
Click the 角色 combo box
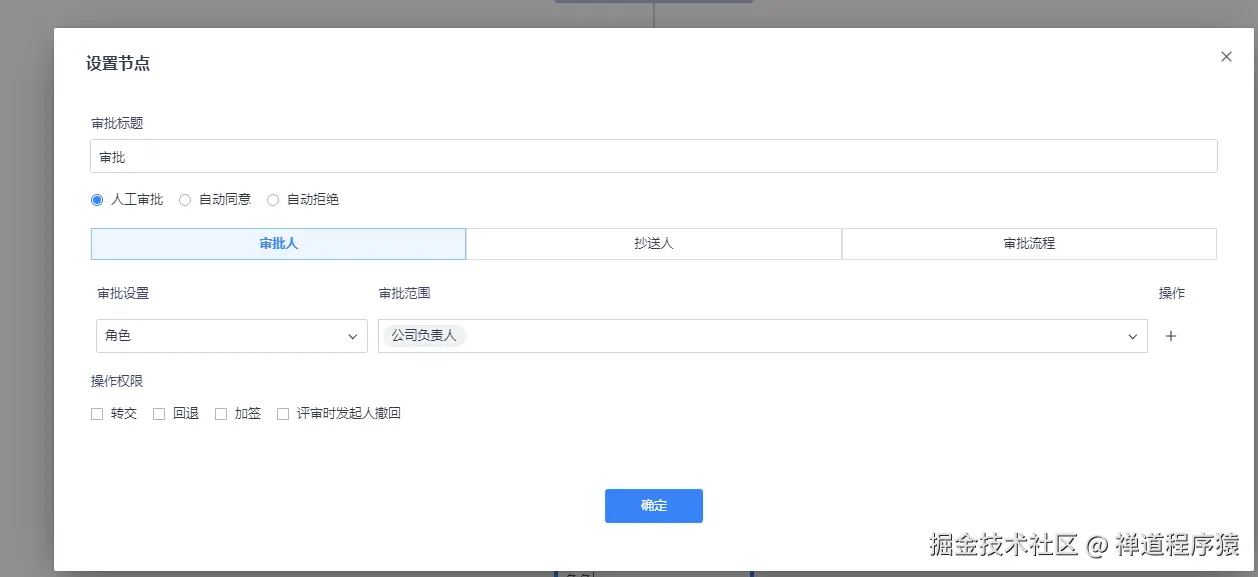click(x=230, y=336)
